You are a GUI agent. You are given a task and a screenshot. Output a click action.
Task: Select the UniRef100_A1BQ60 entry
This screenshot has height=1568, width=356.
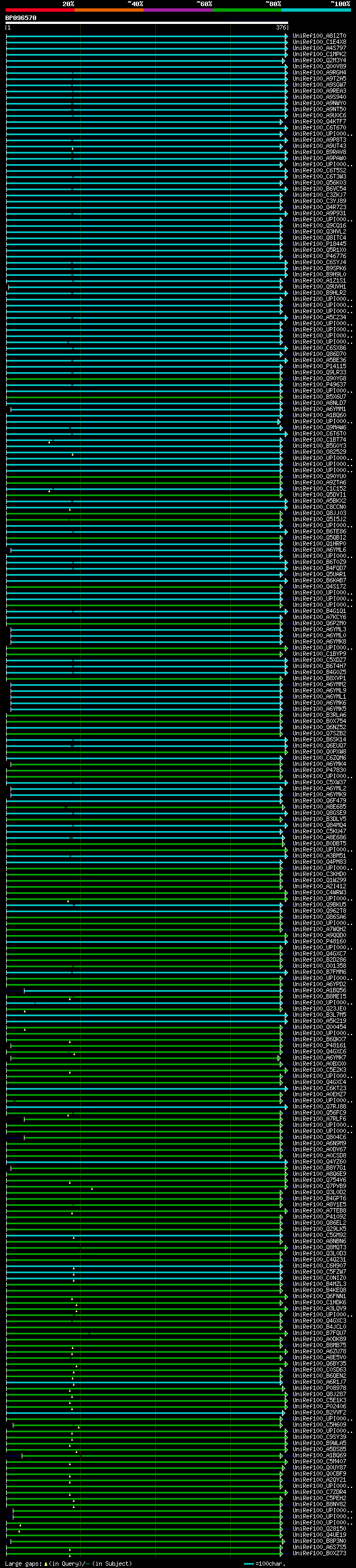coord(319,415)
